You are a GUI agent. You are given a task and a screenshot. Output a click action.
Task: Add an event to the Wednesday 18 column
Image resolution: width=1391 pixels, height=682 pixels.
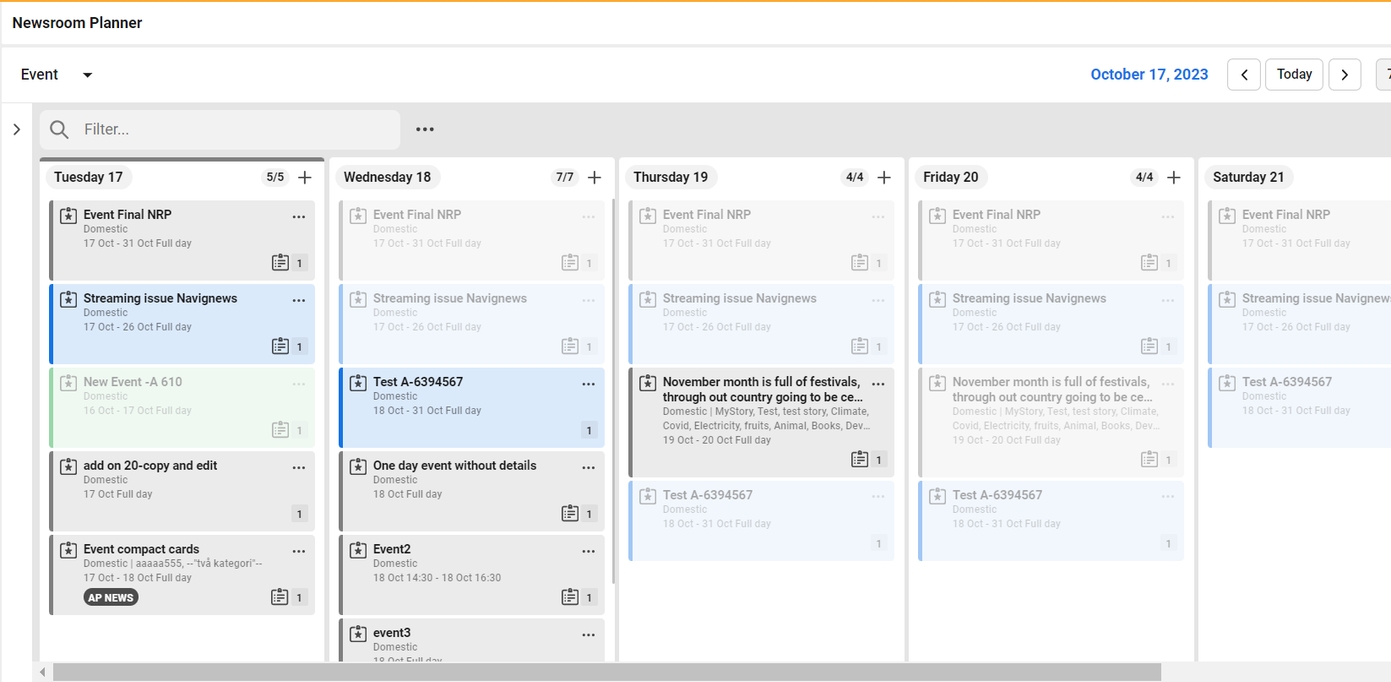[x=595, y=177]
